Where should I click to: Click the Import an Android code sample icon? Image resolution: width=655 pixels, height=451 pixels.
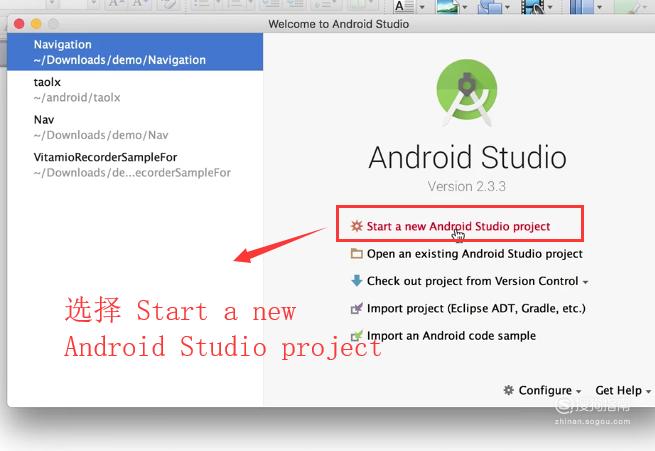click(x=356, y=336)
